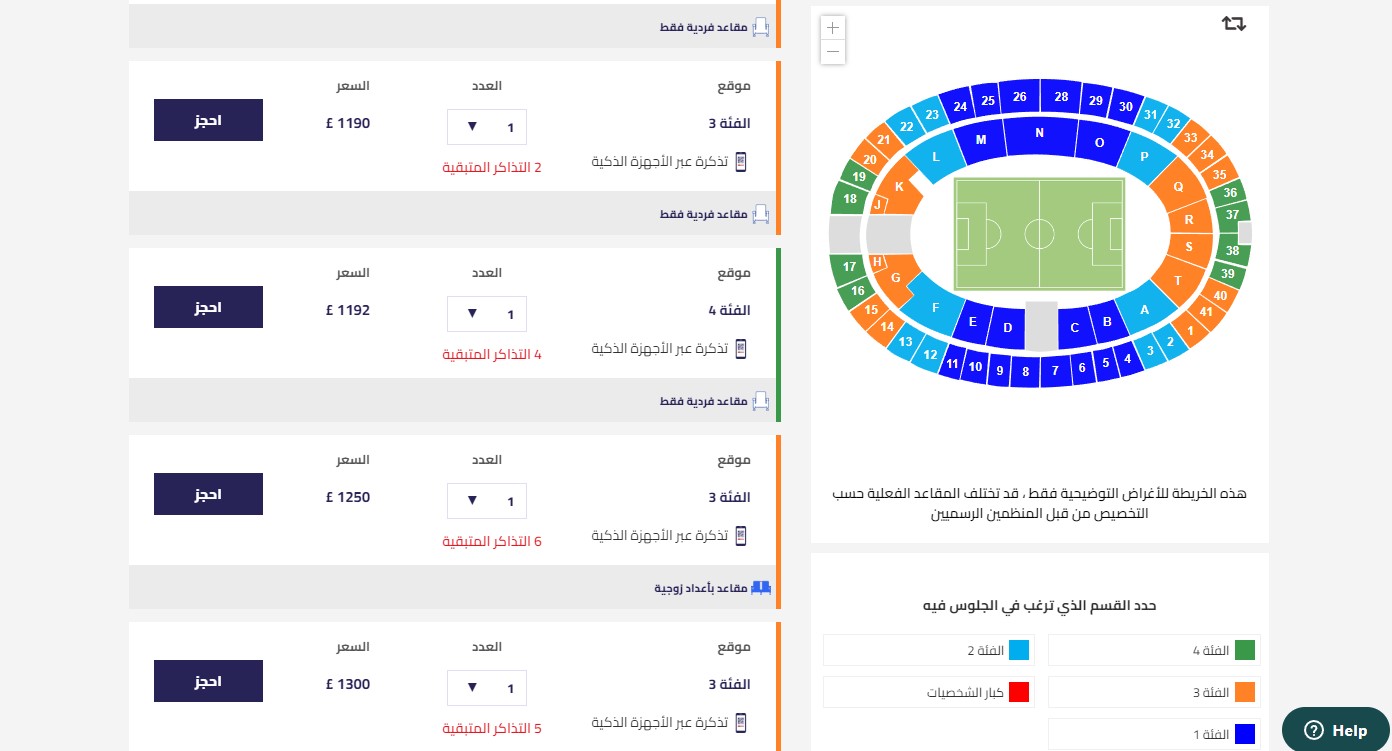Open quantity dropdown for the £1190 ticket
The height and width of the screenshot is (751, 1392).
click(x=487, y=127)
